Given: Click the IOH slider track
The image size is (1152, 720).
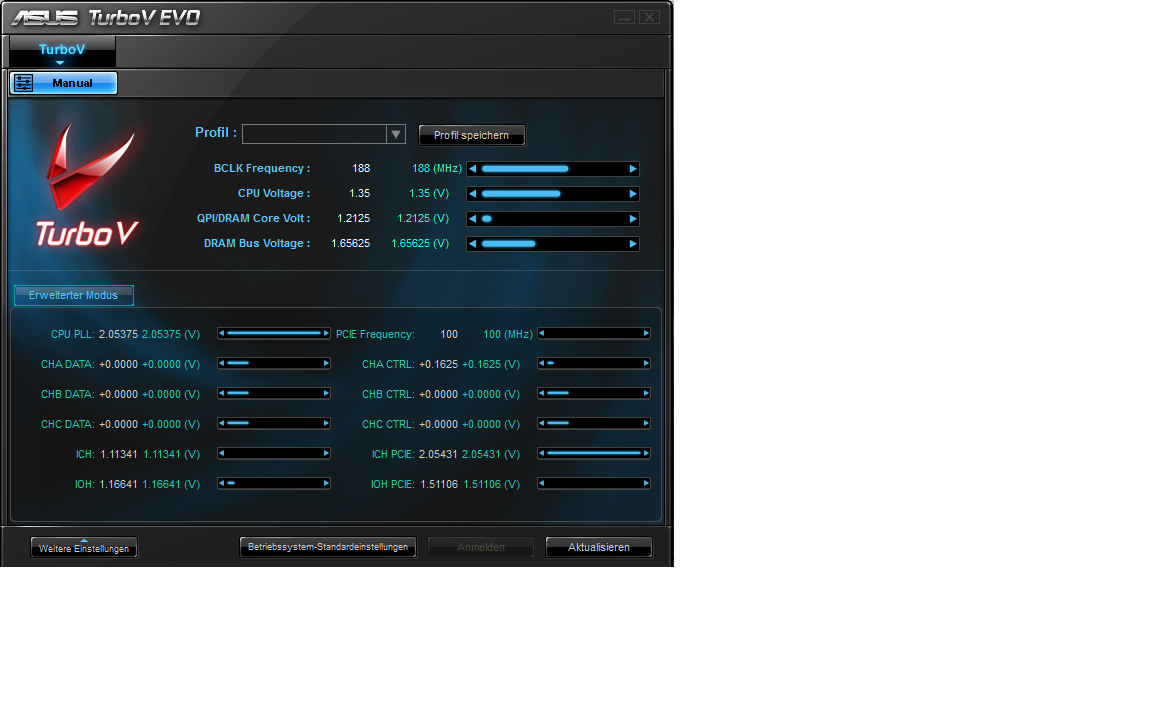Looking at the screenshot, I should [x=274, y=484].
